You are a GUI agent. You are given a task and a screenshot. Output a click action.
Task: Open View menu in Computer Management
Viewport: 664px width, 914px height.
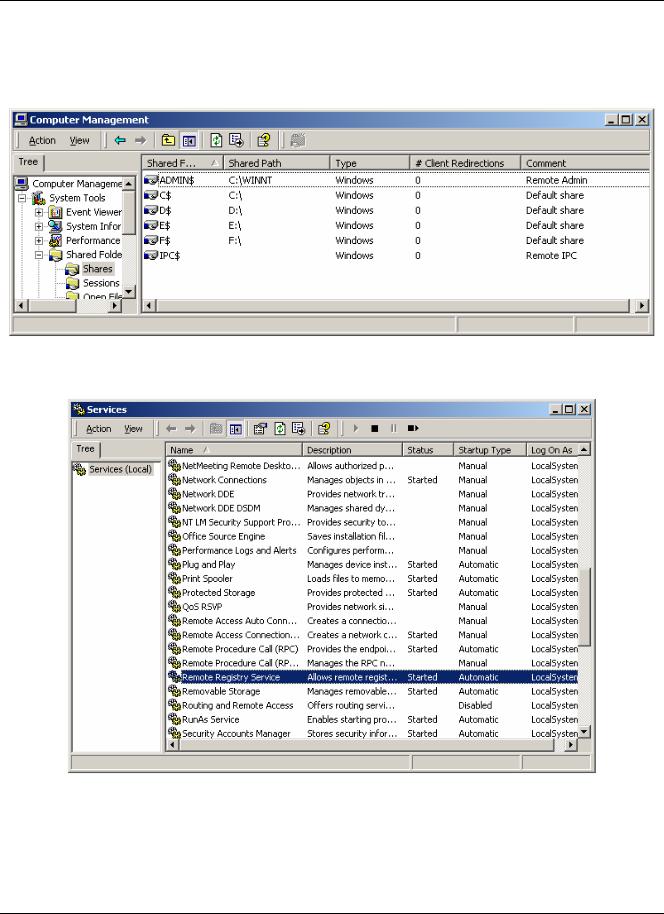click(x=79, y=140)
